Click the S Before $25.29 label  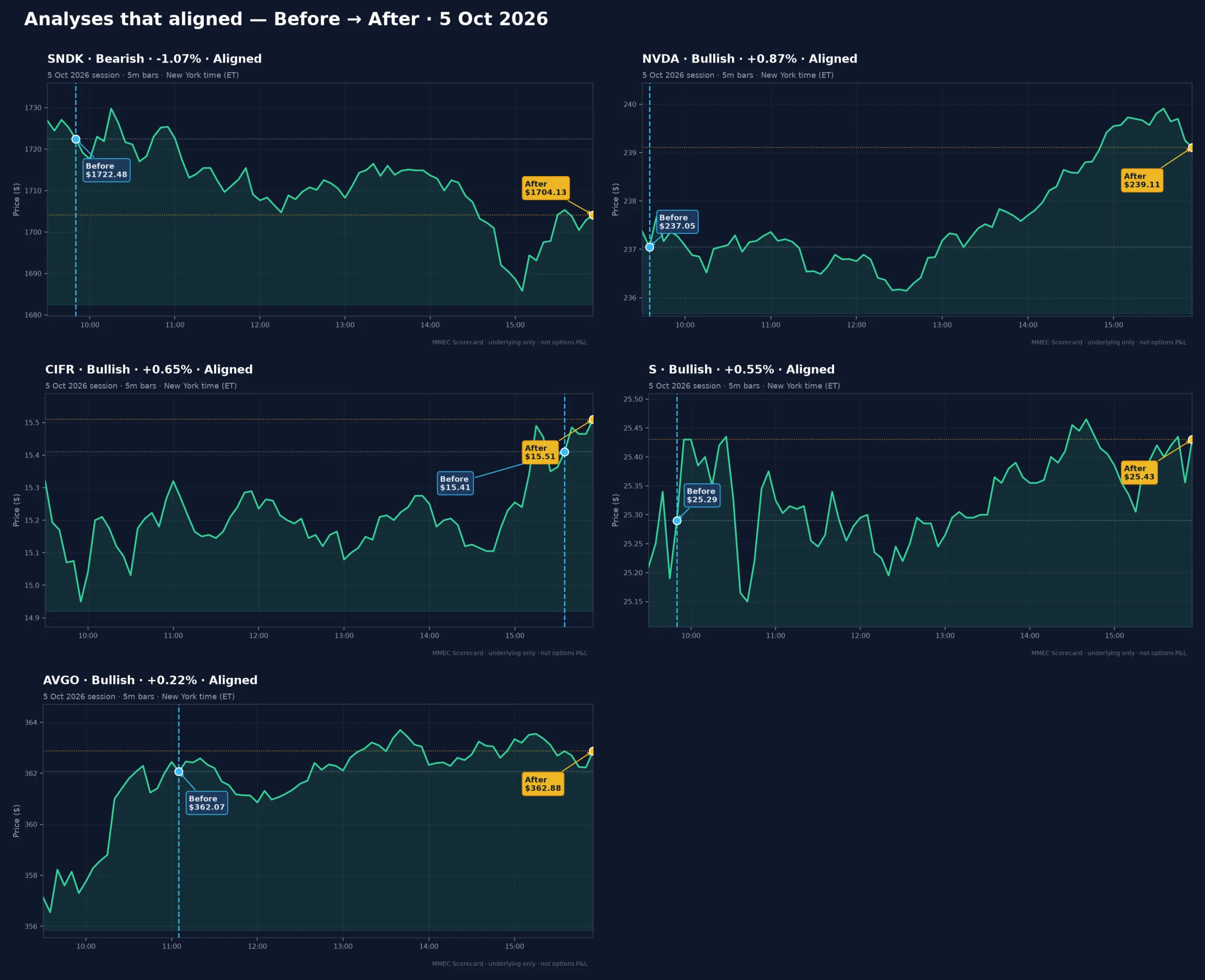pos(701,495)
